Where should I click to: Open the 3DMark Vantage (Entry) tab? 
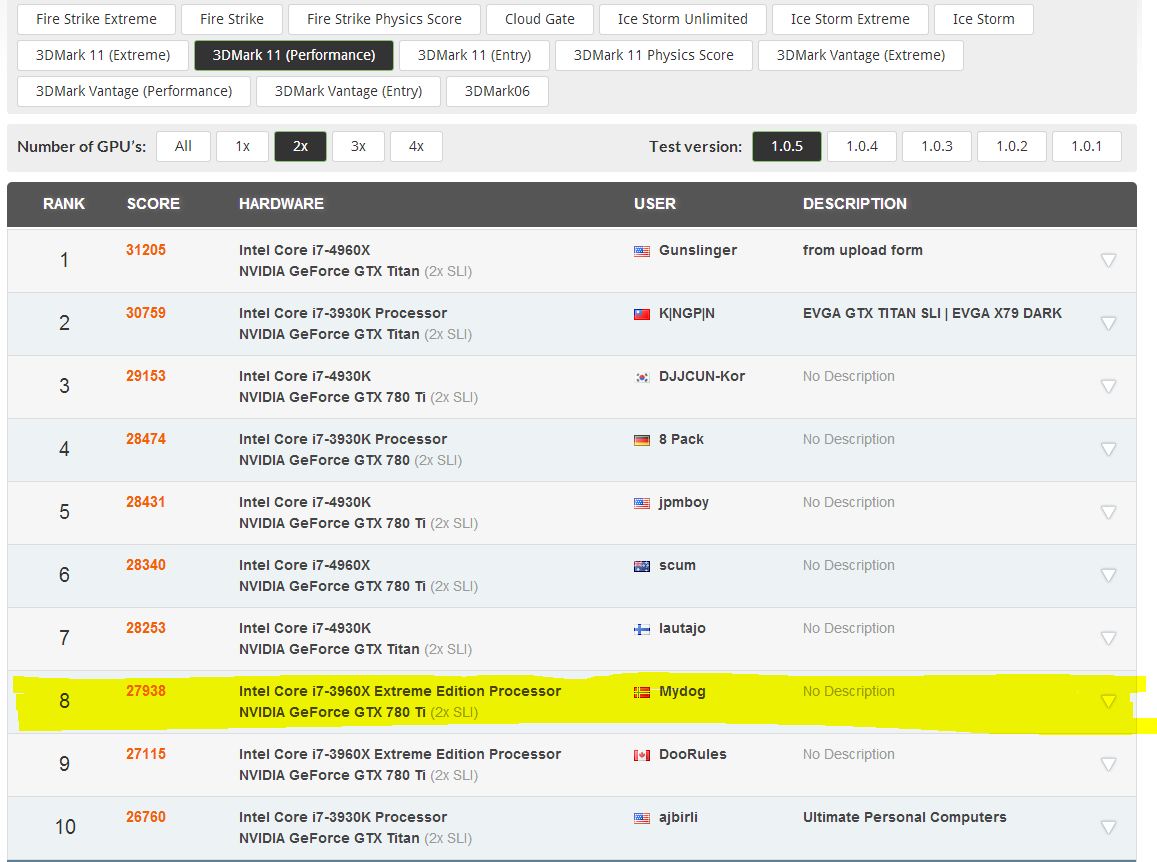[x=348, y=92]
